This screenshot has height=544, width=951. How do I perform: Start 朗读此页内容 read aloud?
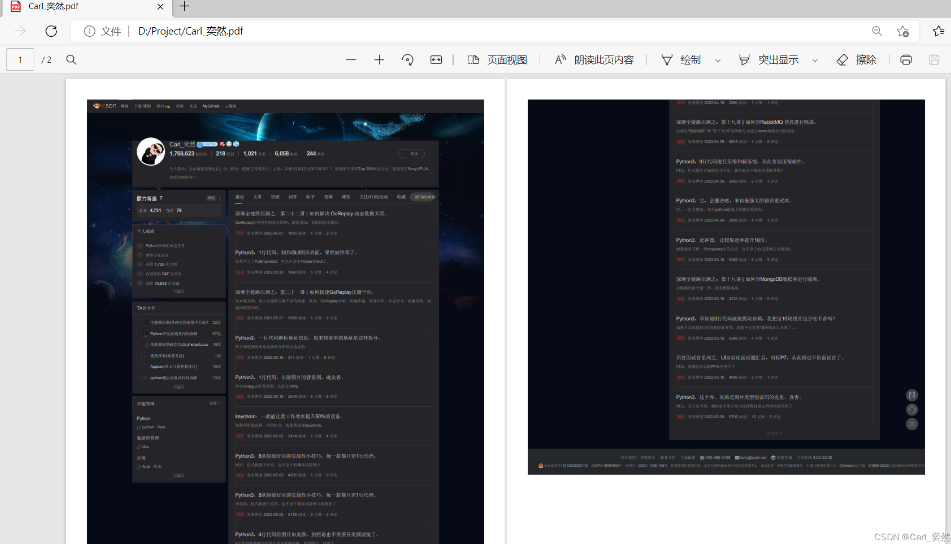coord(594,59)
